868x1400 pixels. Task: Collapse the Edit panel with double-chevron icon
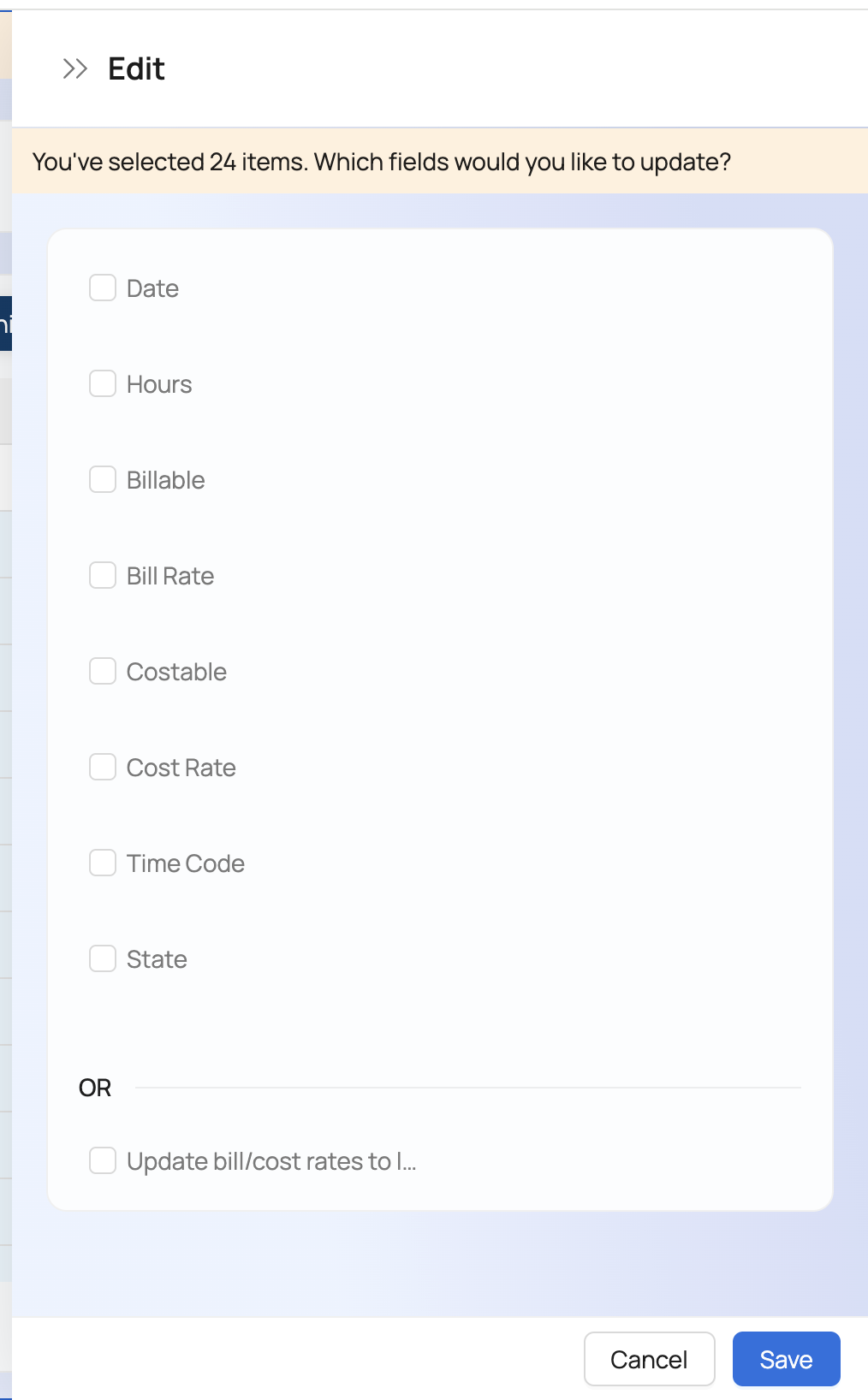point(75,68)
